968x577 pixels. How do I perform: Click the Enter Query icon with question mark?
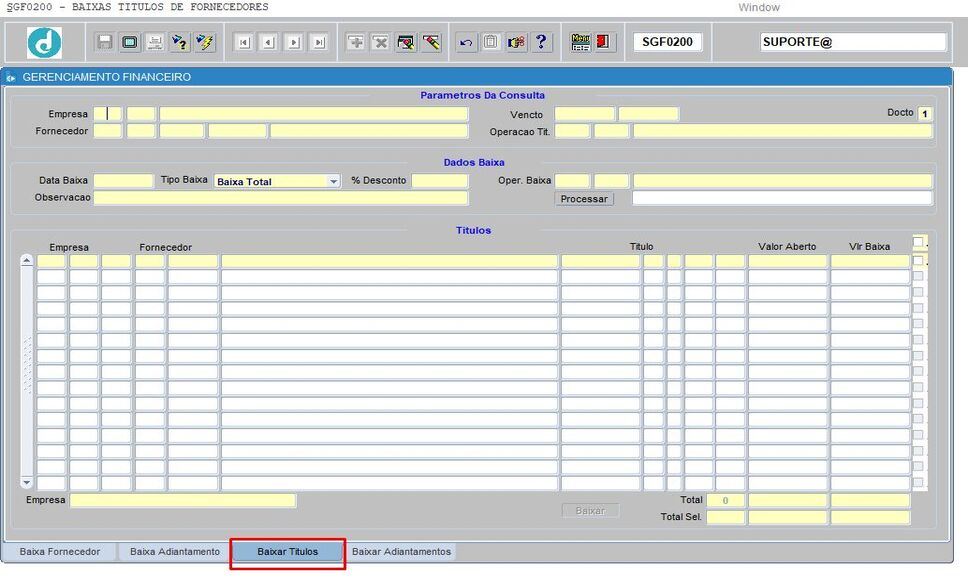pos(180,42)
